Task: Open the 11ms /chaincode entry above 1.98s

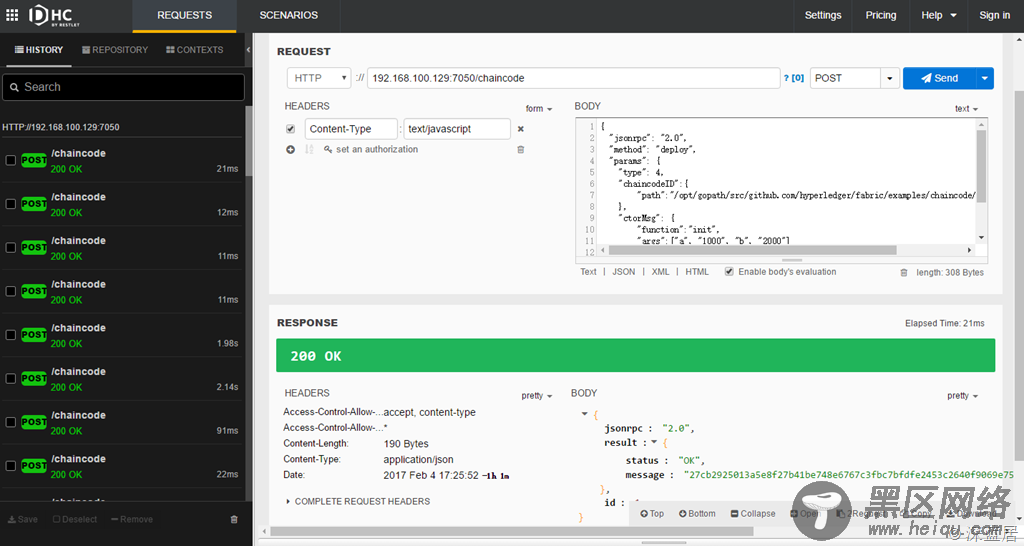Action: pos(122,291)
